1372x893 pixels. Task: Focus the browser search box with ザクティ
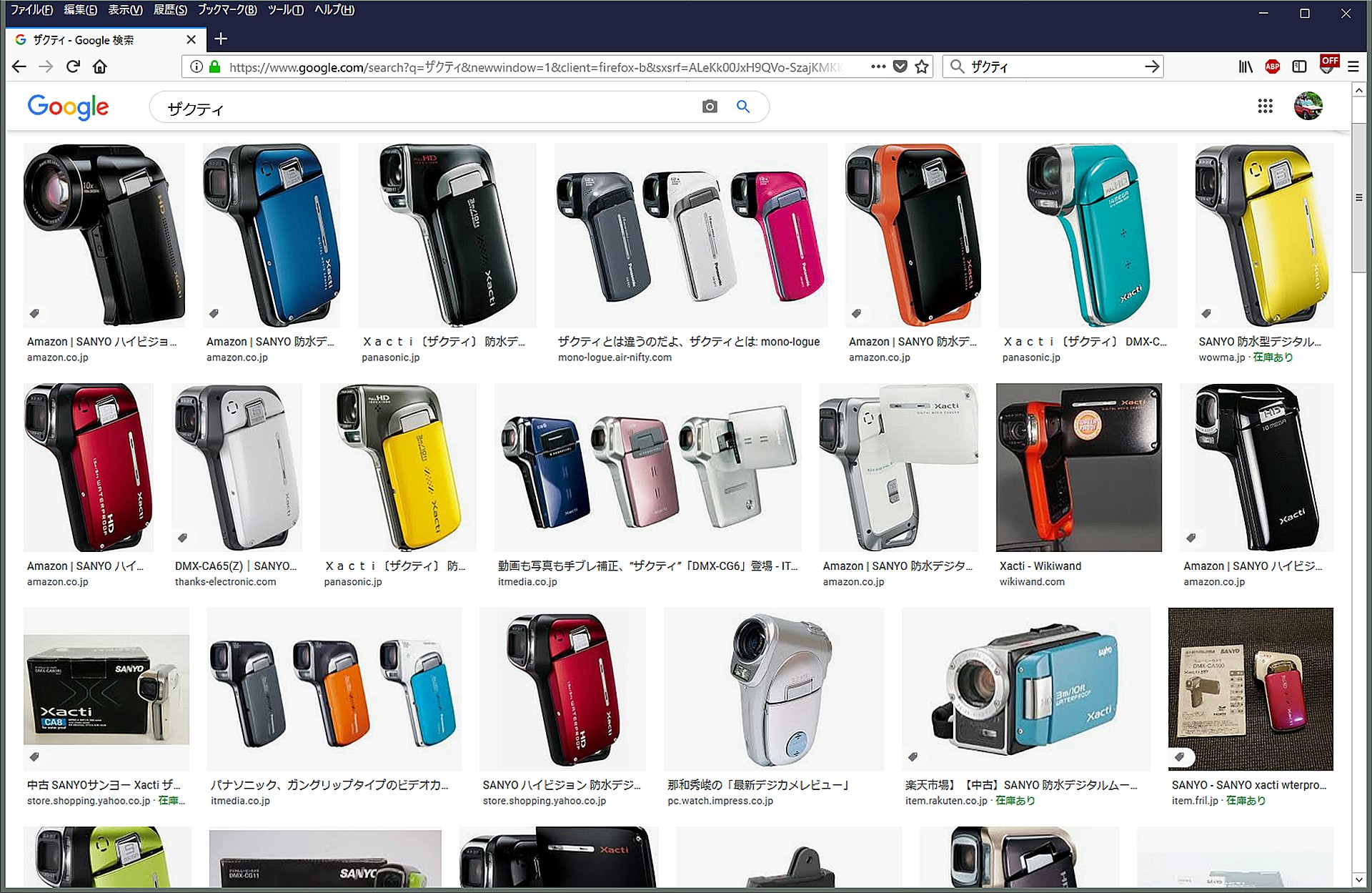tap(1054, 66)
